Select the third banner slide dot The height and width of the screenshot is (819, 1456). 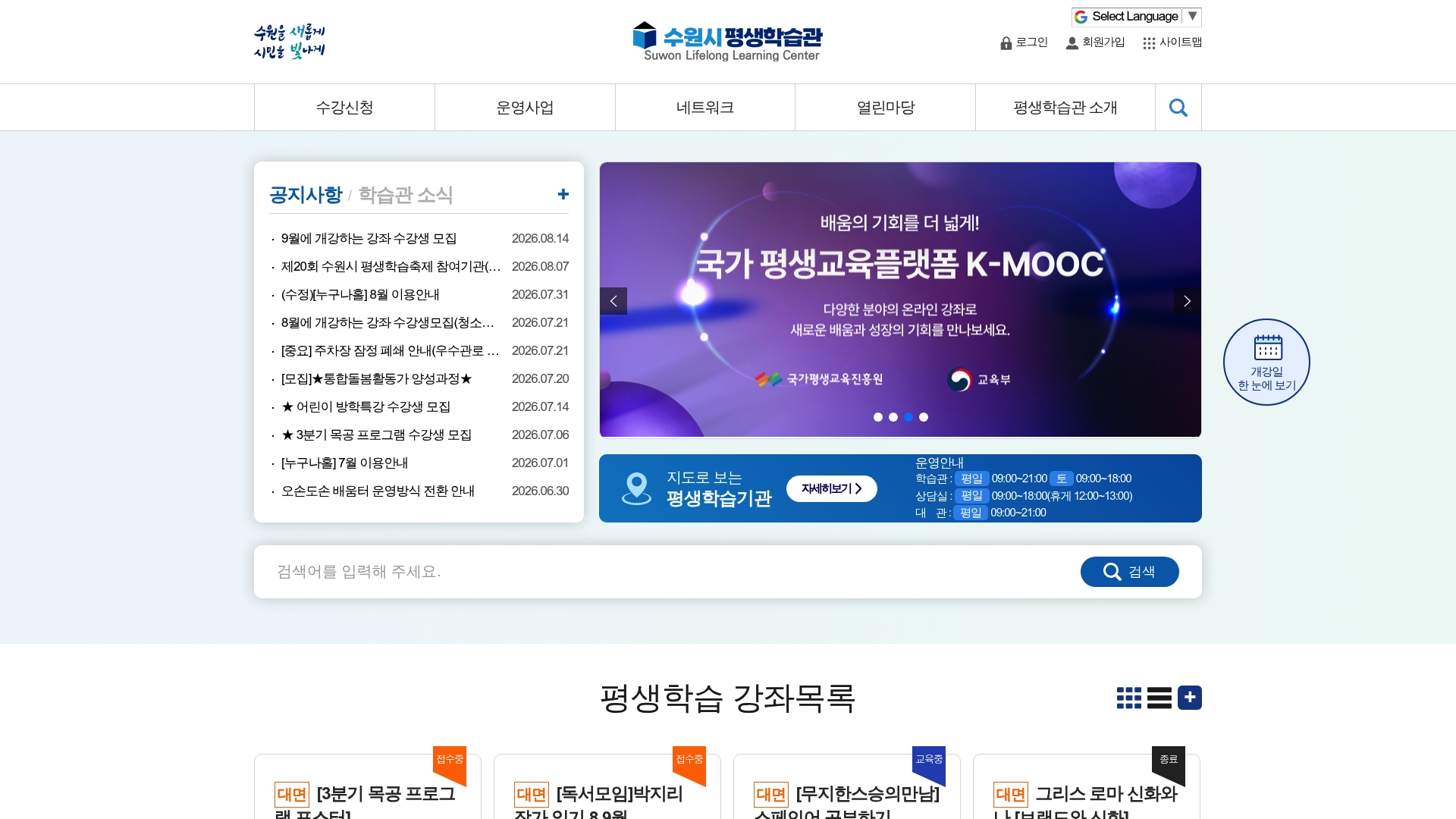(x=908, y=417)
